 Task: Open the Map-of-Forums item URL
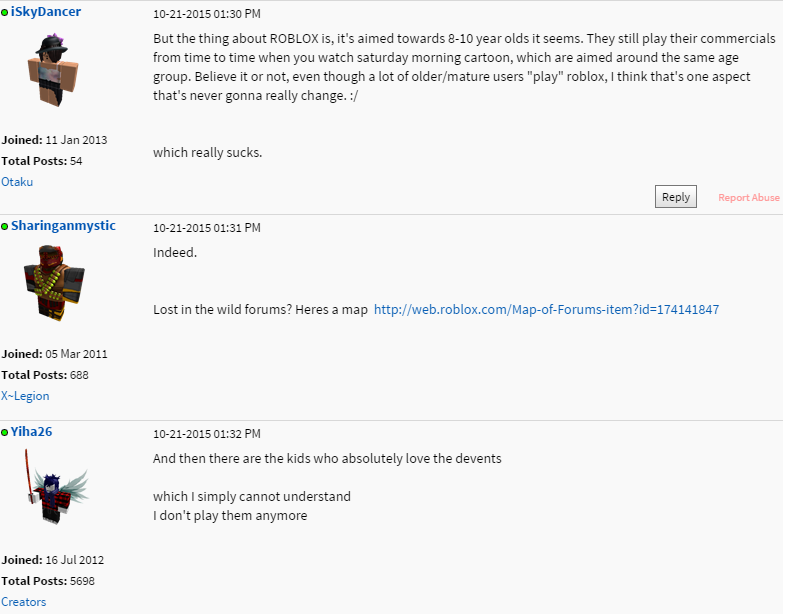(546, 310)
